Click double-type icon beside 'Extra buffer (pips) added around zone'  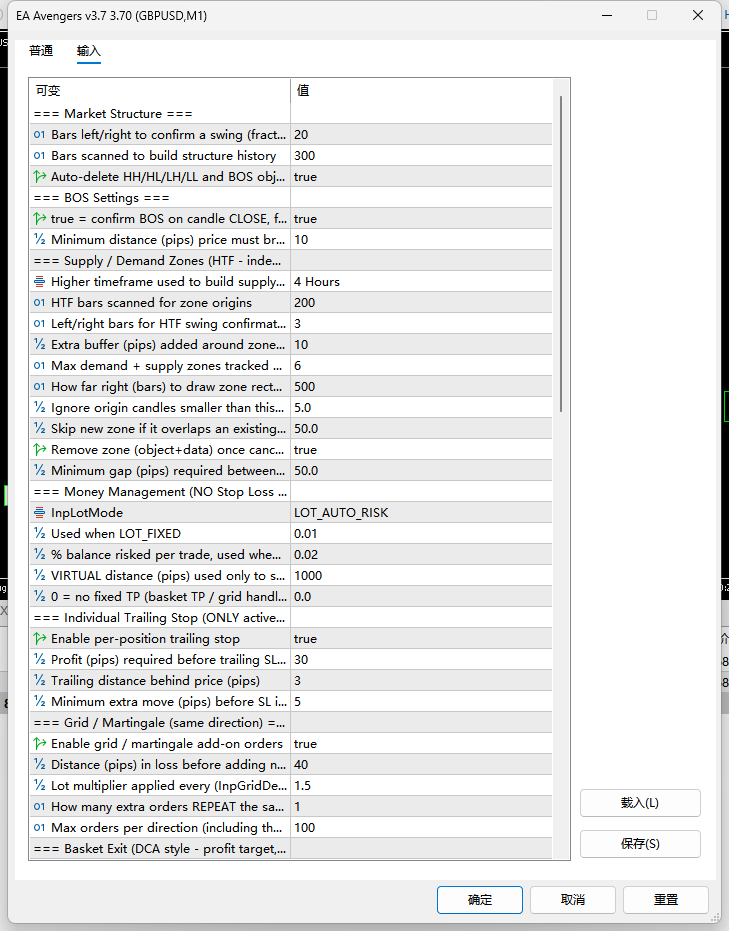pyautogui.click(x=39, y=345)
